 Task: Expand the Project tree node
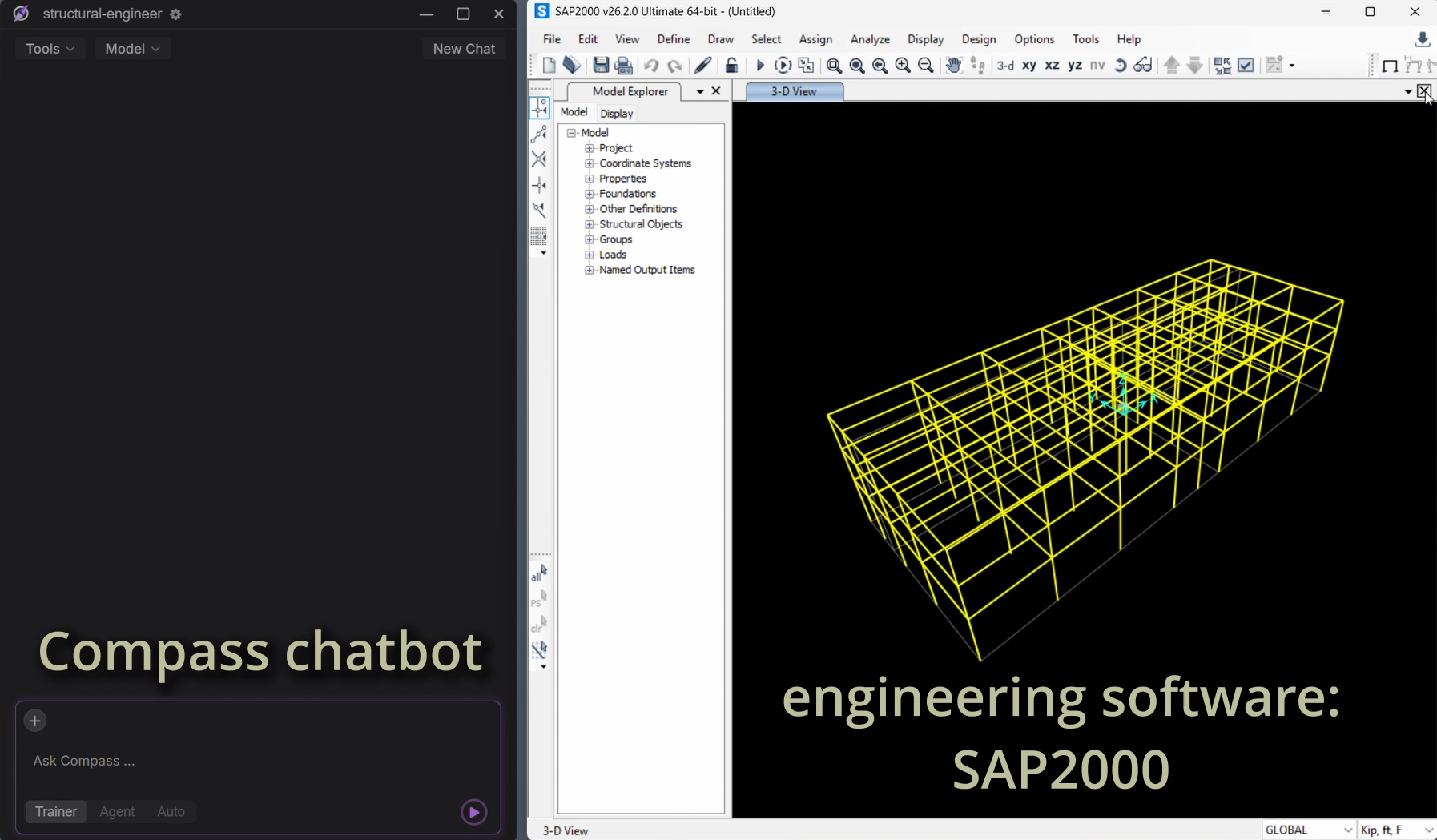(x=590, y=148)
